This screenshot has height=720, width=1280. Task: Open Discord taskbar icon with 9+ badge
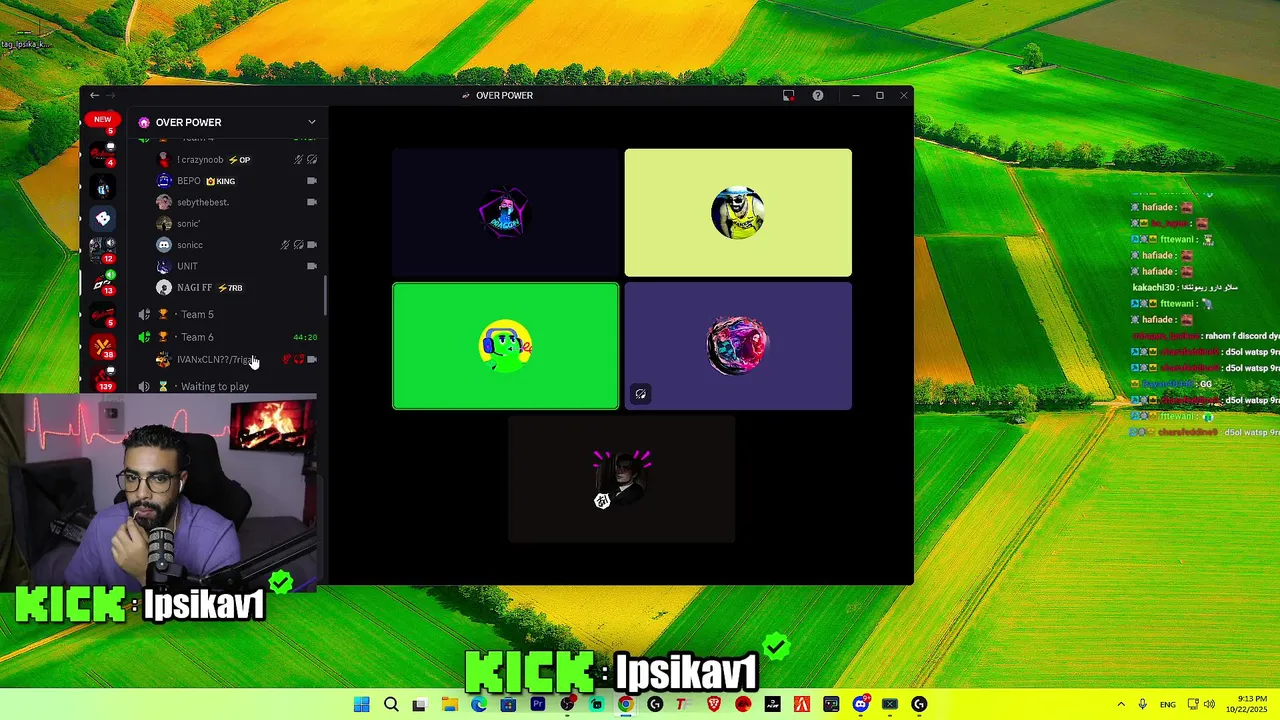861,704
